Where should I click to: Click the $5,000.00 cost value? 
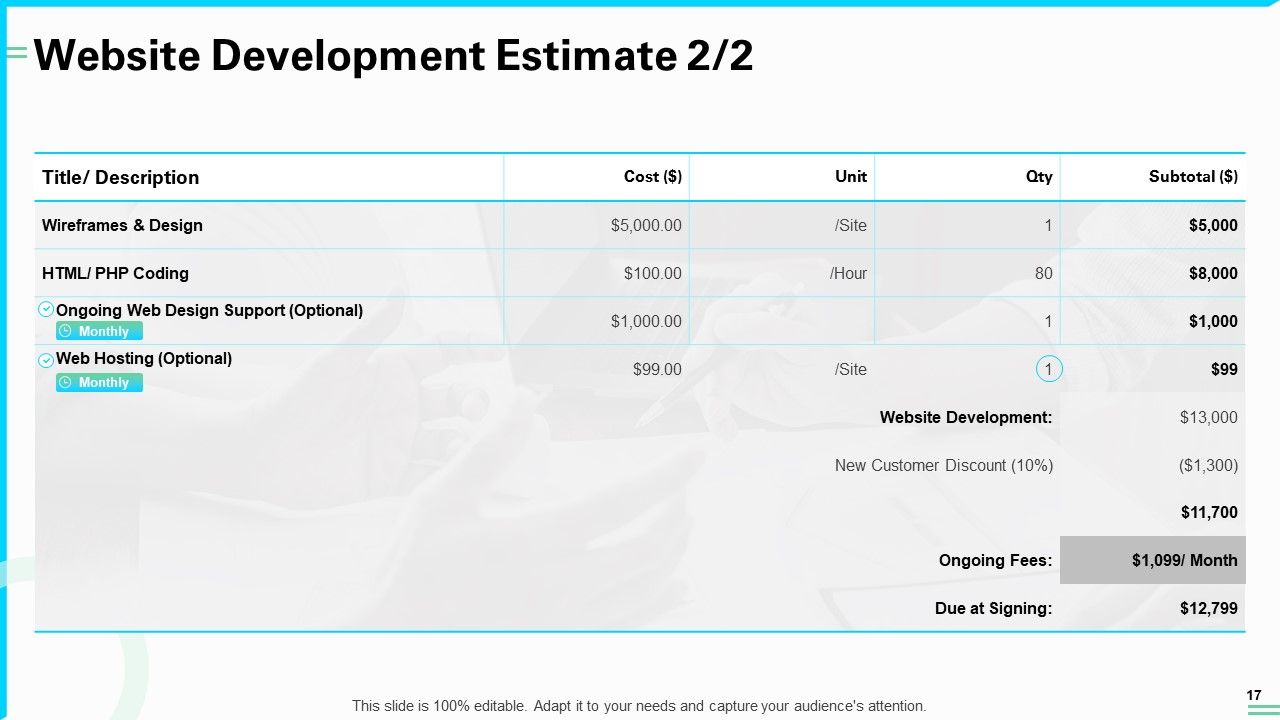click(646, 225)
